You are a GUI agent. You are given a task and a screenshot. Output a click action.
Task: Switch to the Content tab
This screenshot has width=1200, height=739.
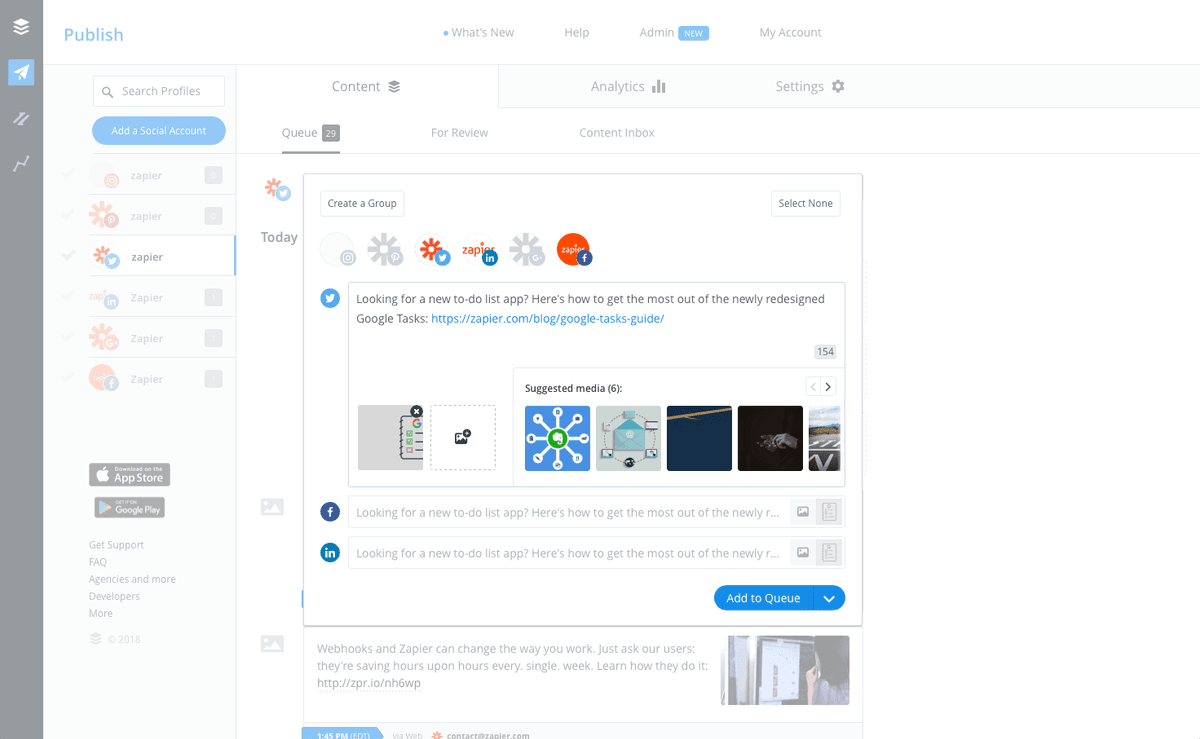367,86
